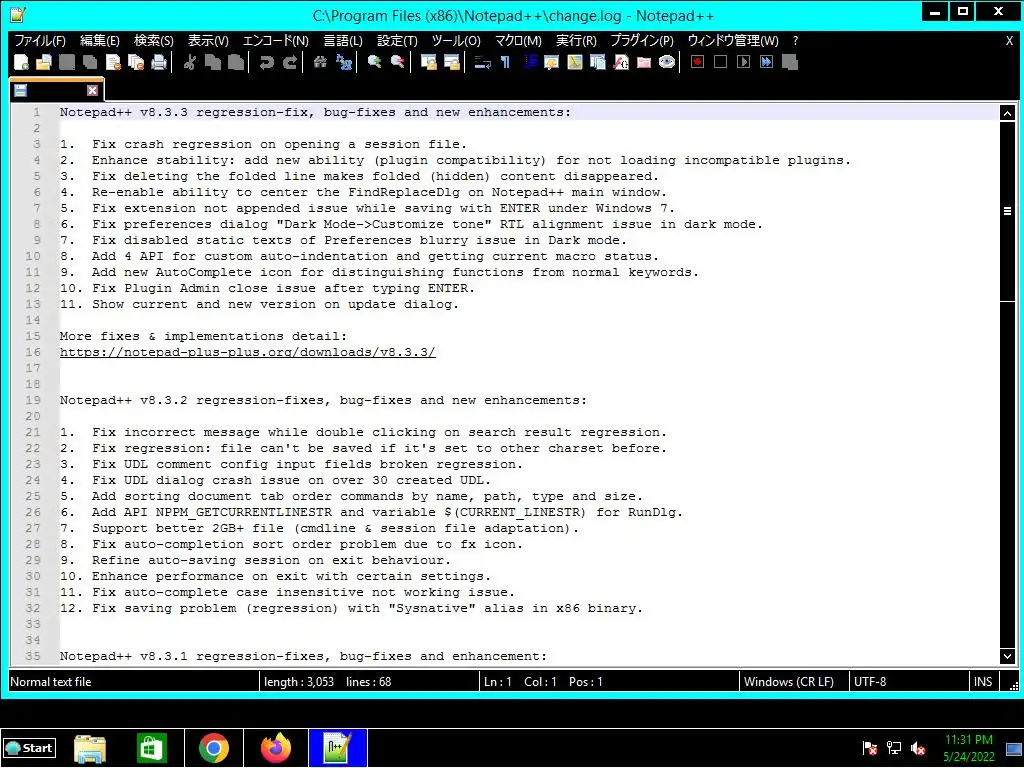Play back the recorded macro
Viewport: 1024px width, 768px height.
point(743,62)
